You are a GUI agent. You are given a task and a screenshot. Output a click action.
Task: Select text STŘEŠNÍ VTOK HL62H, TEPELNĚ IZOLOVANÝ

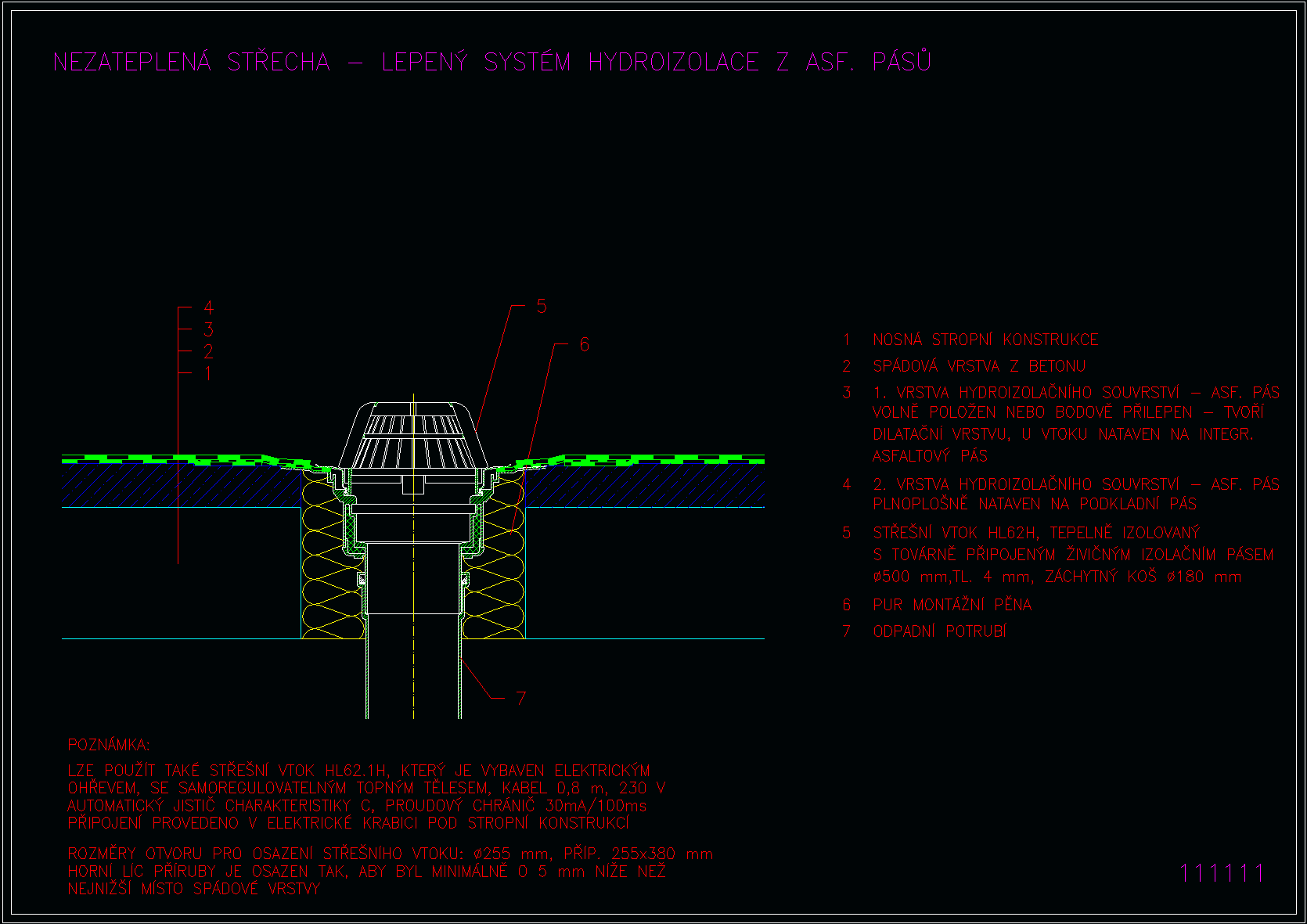[1036, 532]
